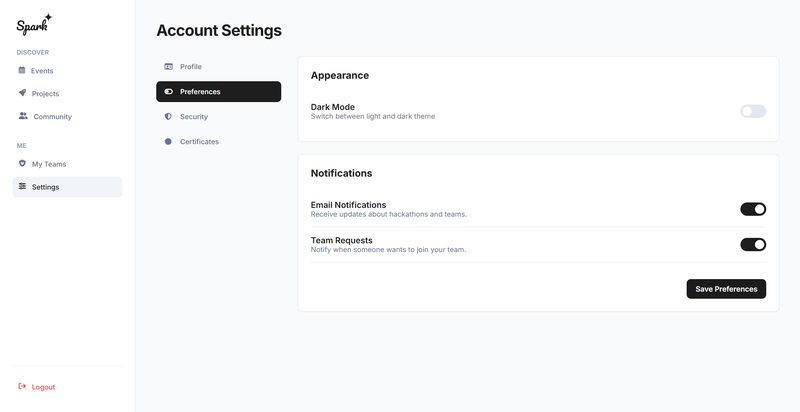Switch to the Security tab label
800x412 pixels.
click(194, 116)
